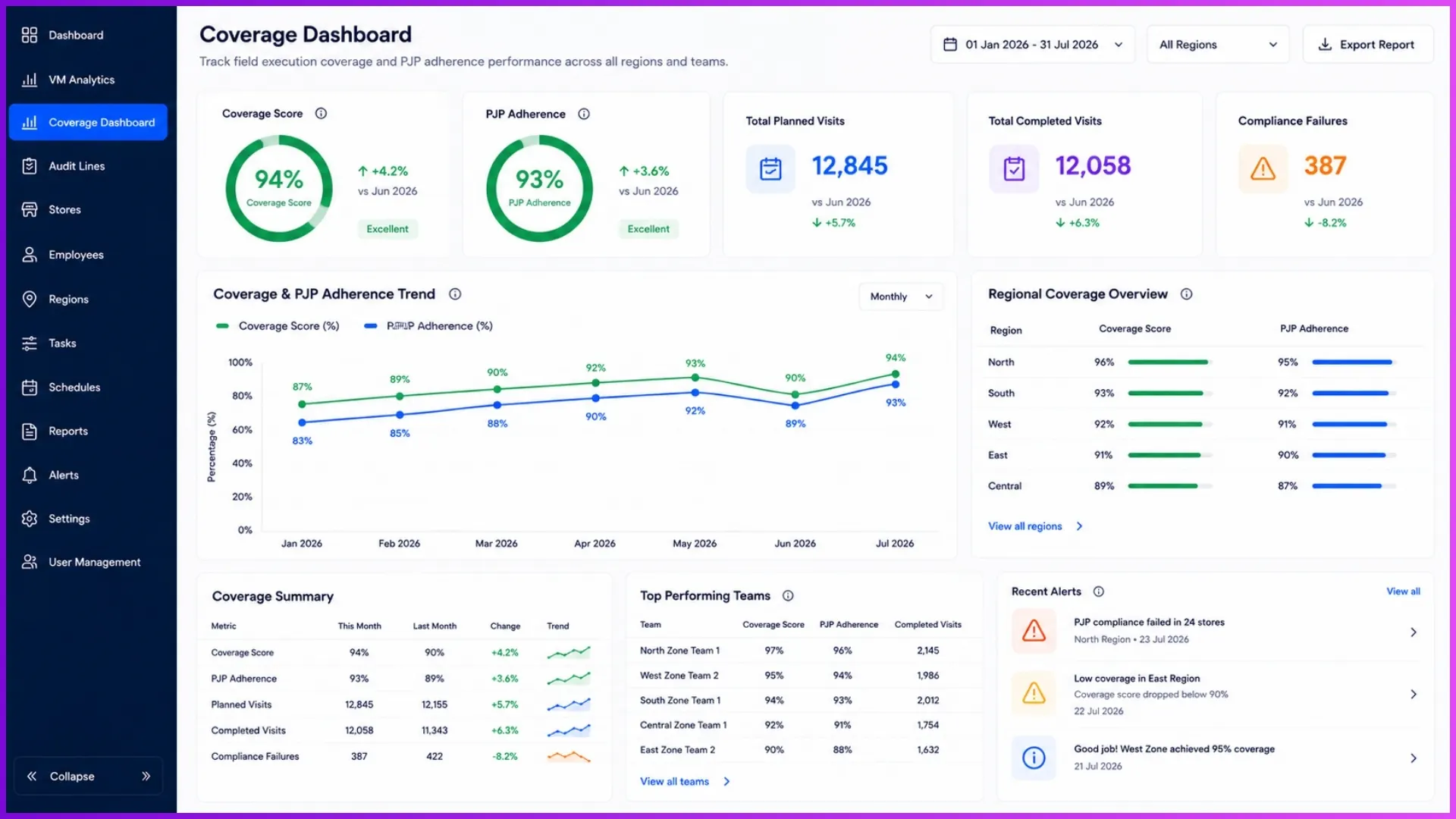Click blue info icon of West Zone alert

tap(1034, 757)
